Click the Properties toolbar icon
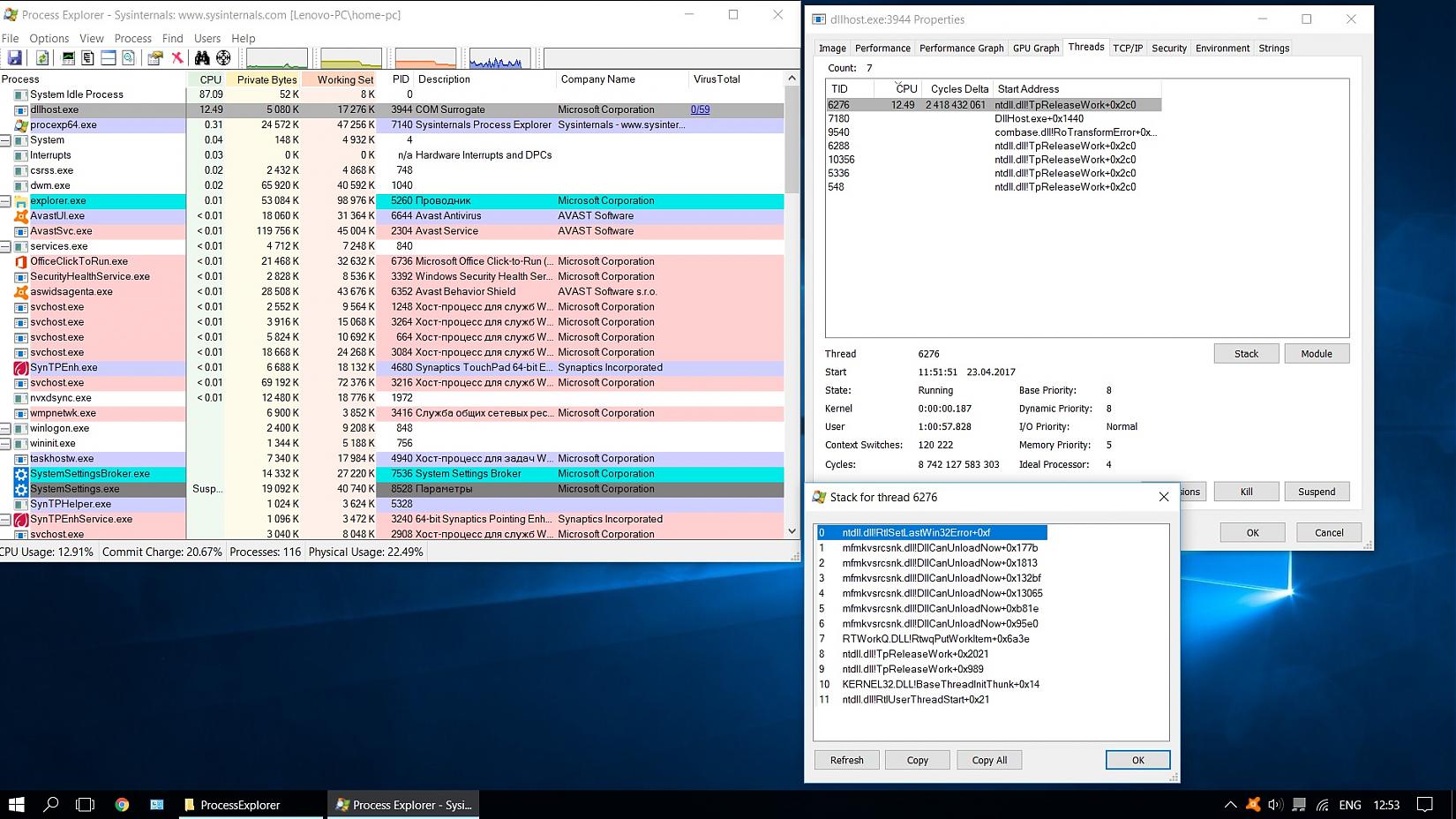 coord(155,58)
